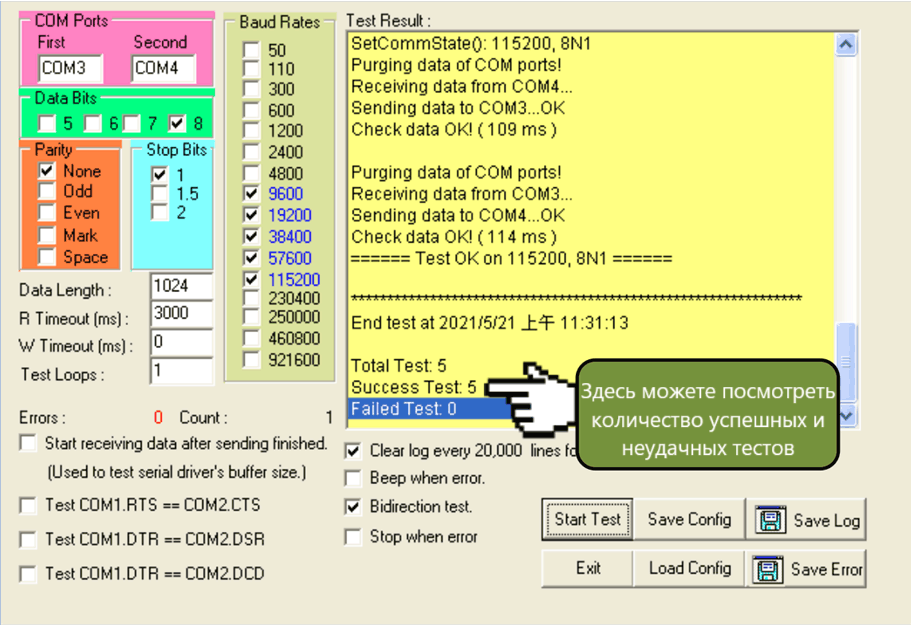
Task: Enable Space parity checkbox
Action: tap(47, 257)
